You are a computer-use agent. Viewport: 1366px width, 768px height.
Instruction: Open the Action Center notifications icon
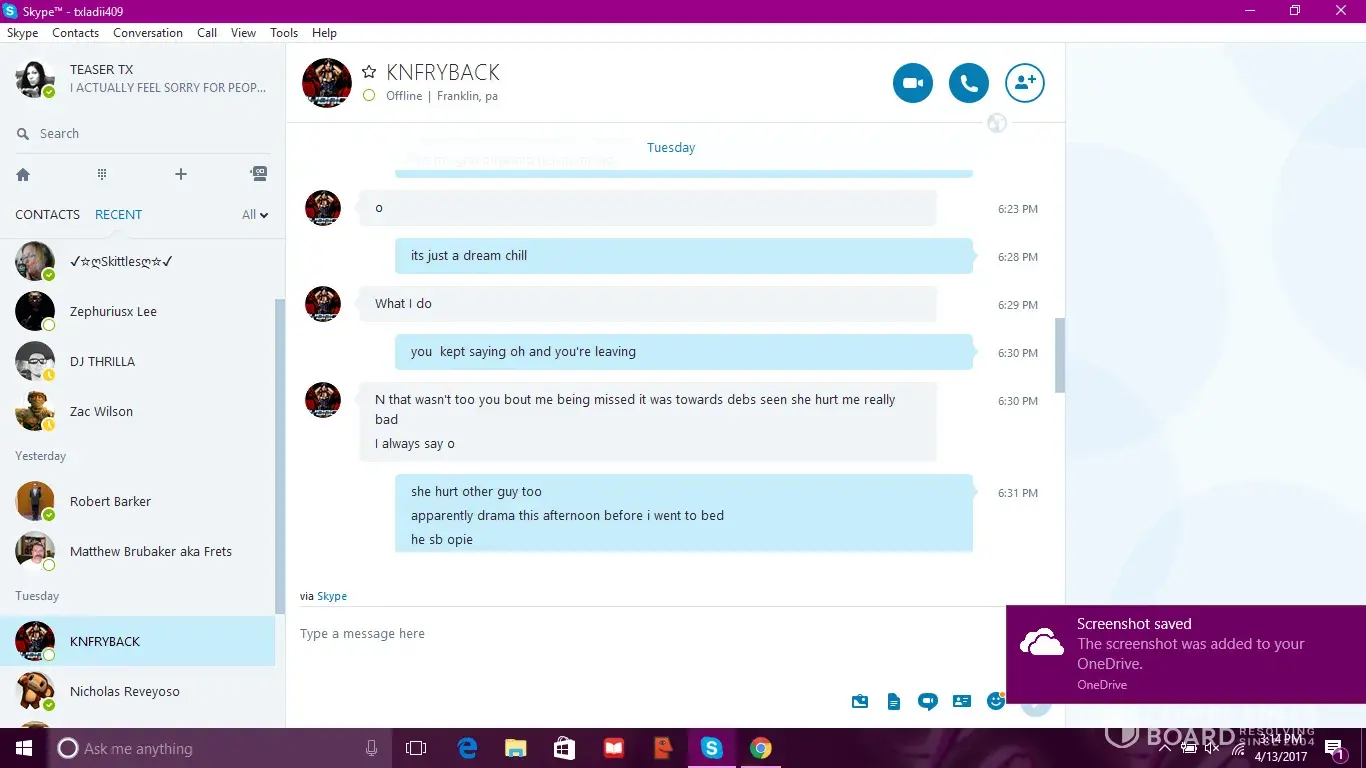[1335, 748]
